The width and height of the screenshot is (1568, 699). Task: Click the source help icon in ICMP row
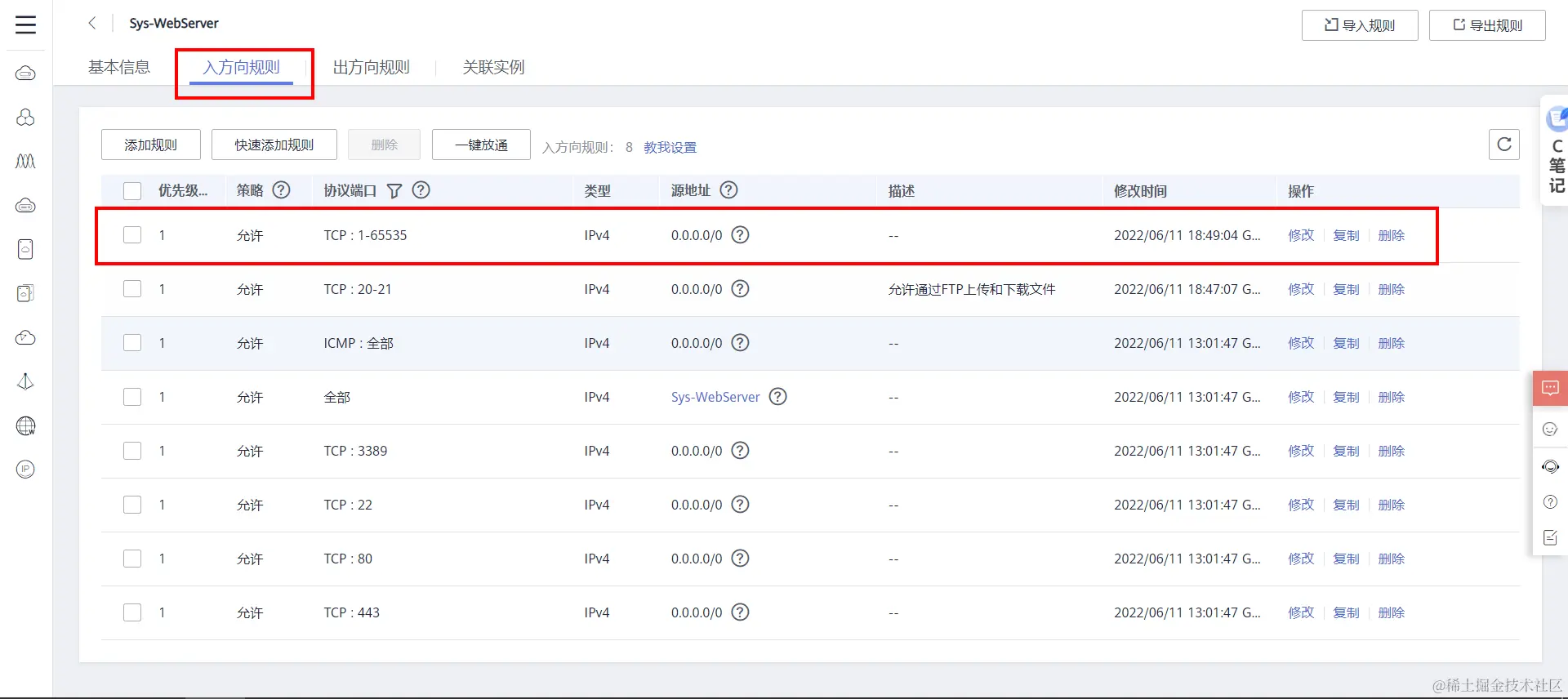pyautogui.click(x=740, y=343)
